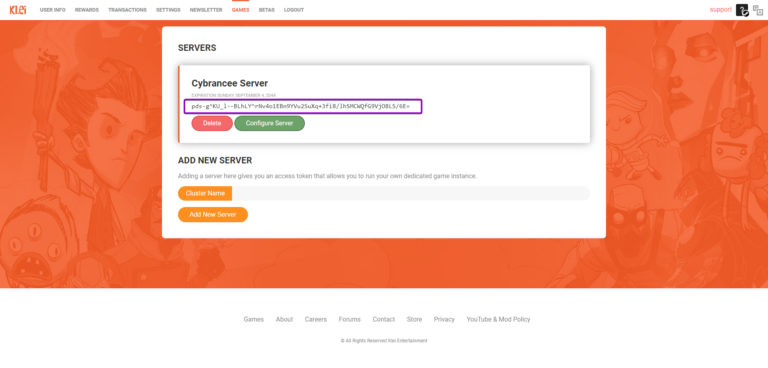Click Configure Server button

(x=269, y=123)
